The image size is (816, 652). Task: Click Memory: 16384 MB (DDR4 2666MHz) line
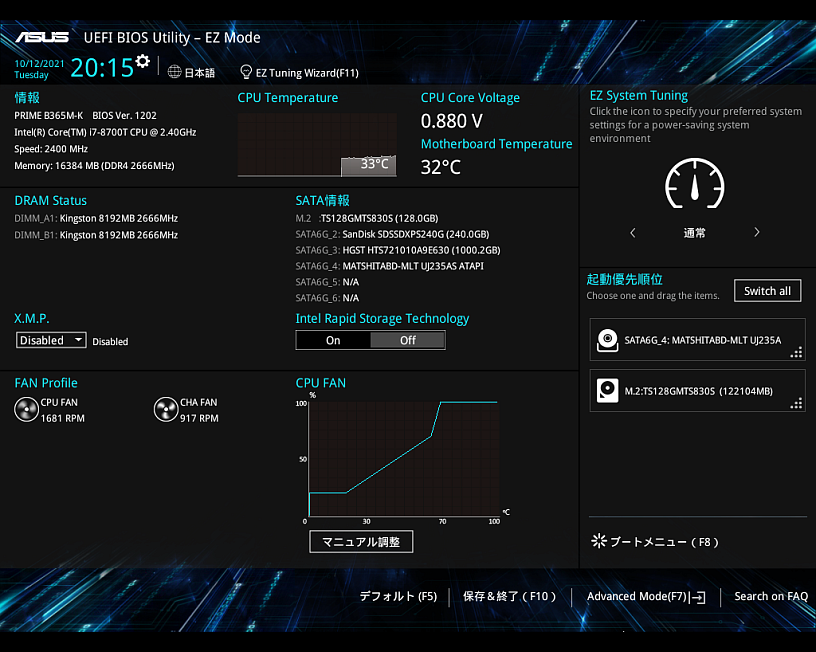(x=94, y=165)
